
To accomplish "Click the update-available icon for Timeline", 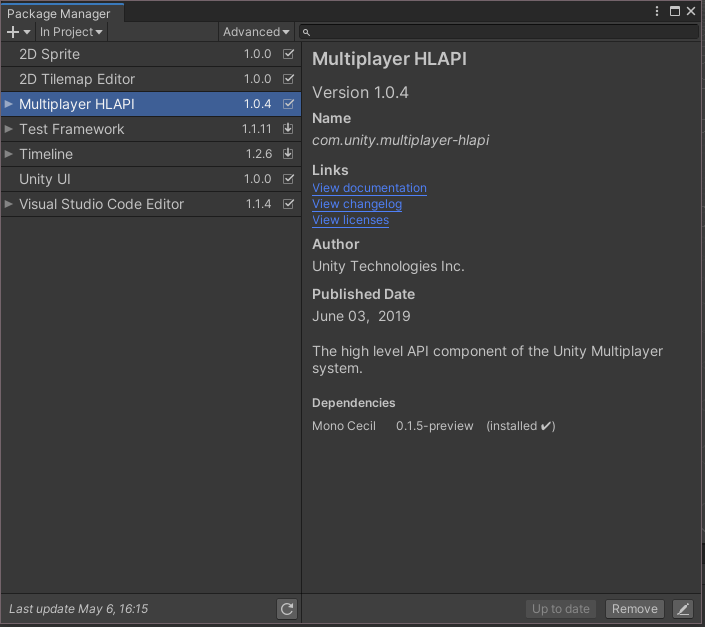I will 288,154.
